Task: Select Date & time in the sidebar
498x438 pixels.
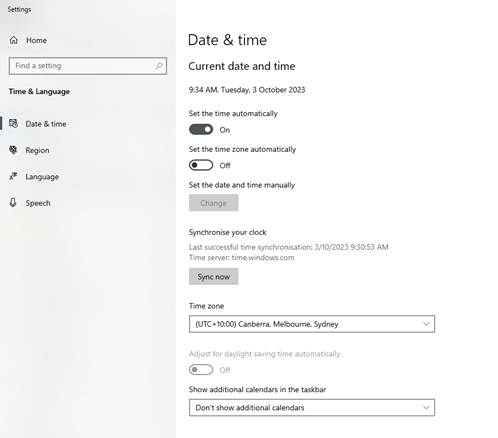Action: (x=46, y=124)
